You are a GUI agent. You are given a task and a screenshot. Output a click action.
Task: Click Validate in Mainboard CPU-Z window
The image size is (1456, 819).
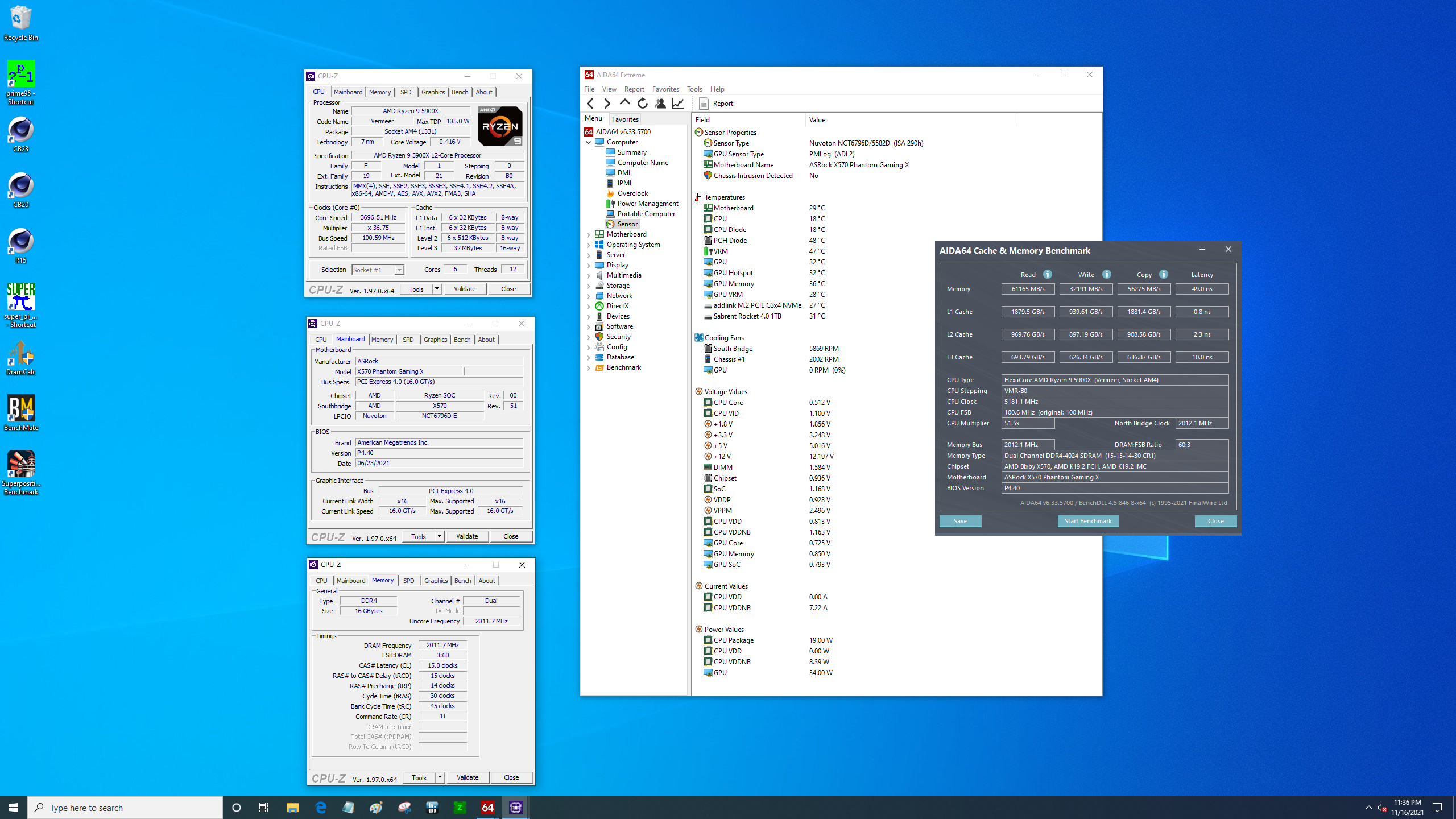pyautogui.click(x=467, y=536)
